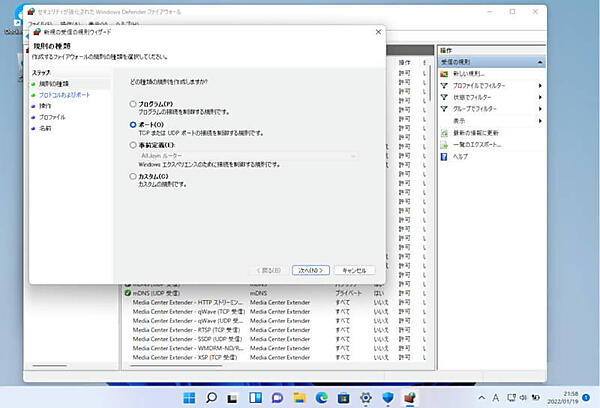Click the 操作 step in wizard sidebar
This screenshot has height=408, width=600.
(x=45, y=106)
